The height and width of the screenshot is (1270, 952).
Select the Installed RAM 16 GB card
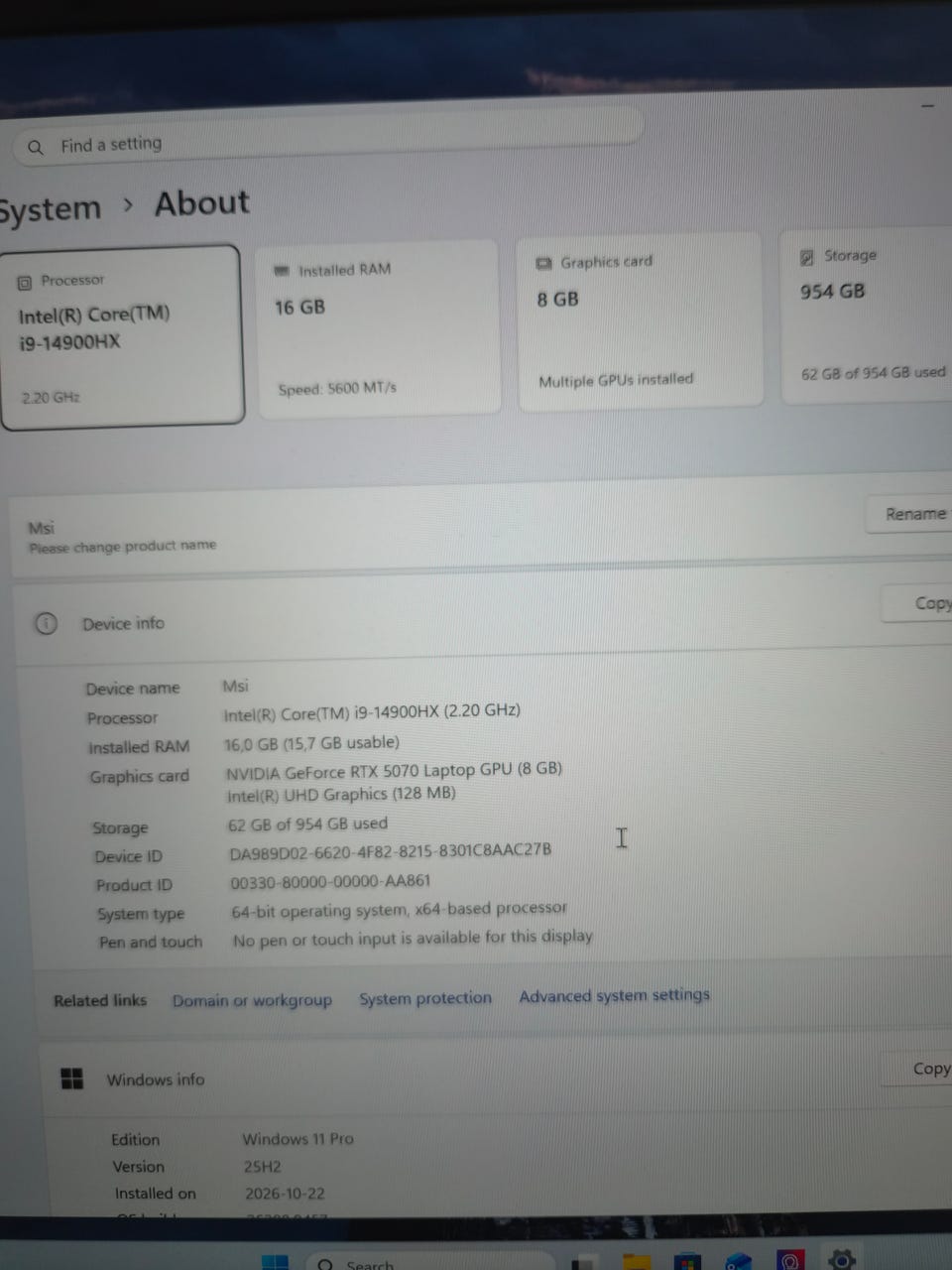[x=378, y=329]
